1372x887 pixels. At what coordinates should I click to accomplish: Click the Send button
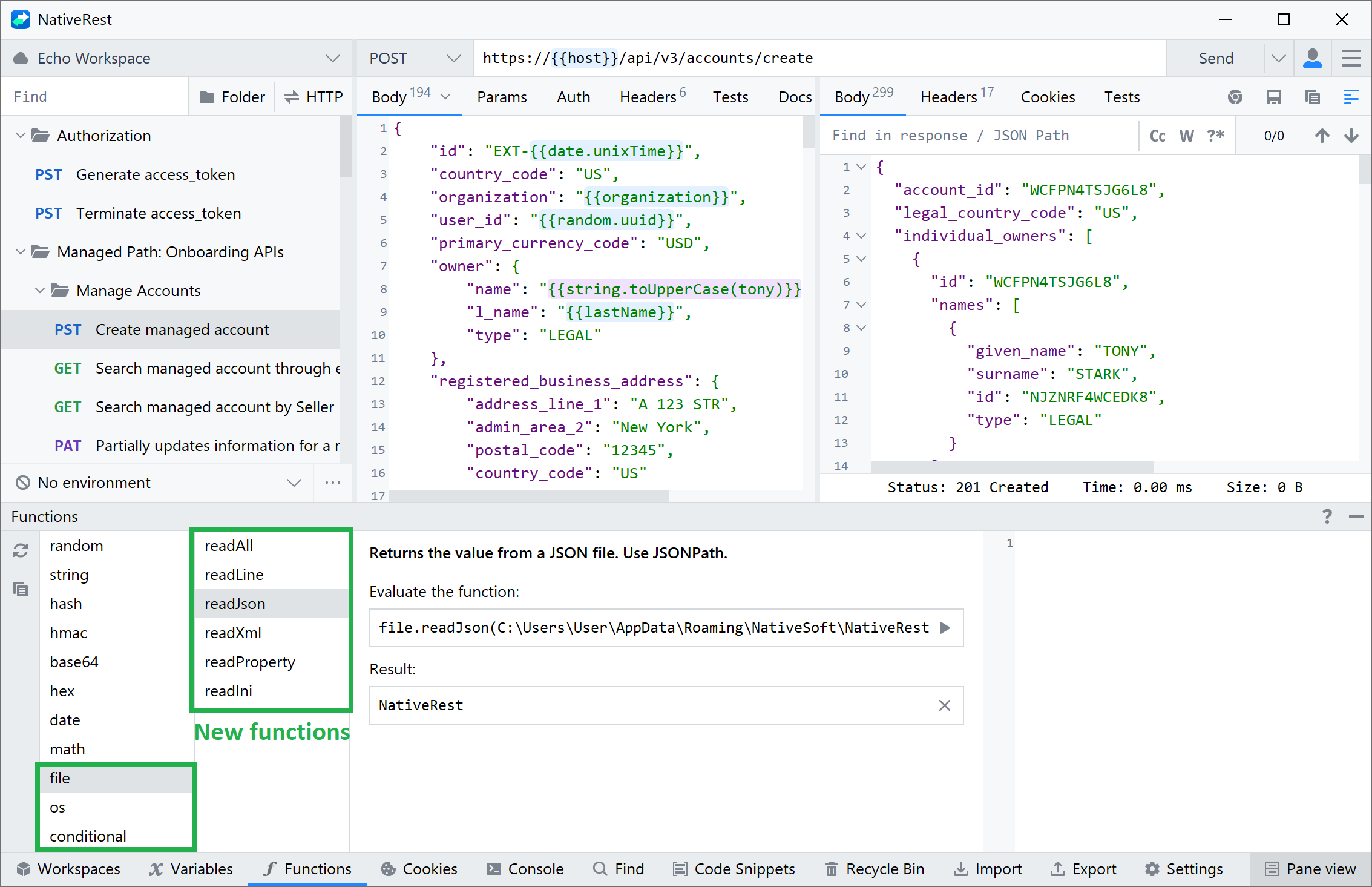(1215, 58)
